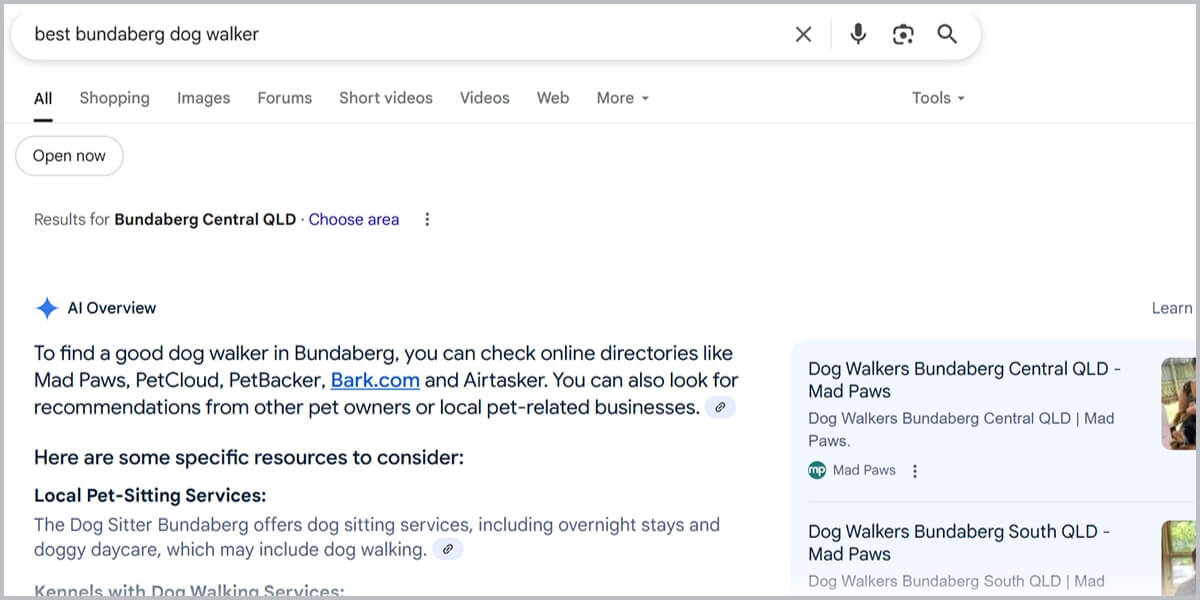This screenshot has height=600, width=1200.
Task: Open the three-dot menu beside Mad Paws source
Action: pyautogui.click(x=914, y=471)
